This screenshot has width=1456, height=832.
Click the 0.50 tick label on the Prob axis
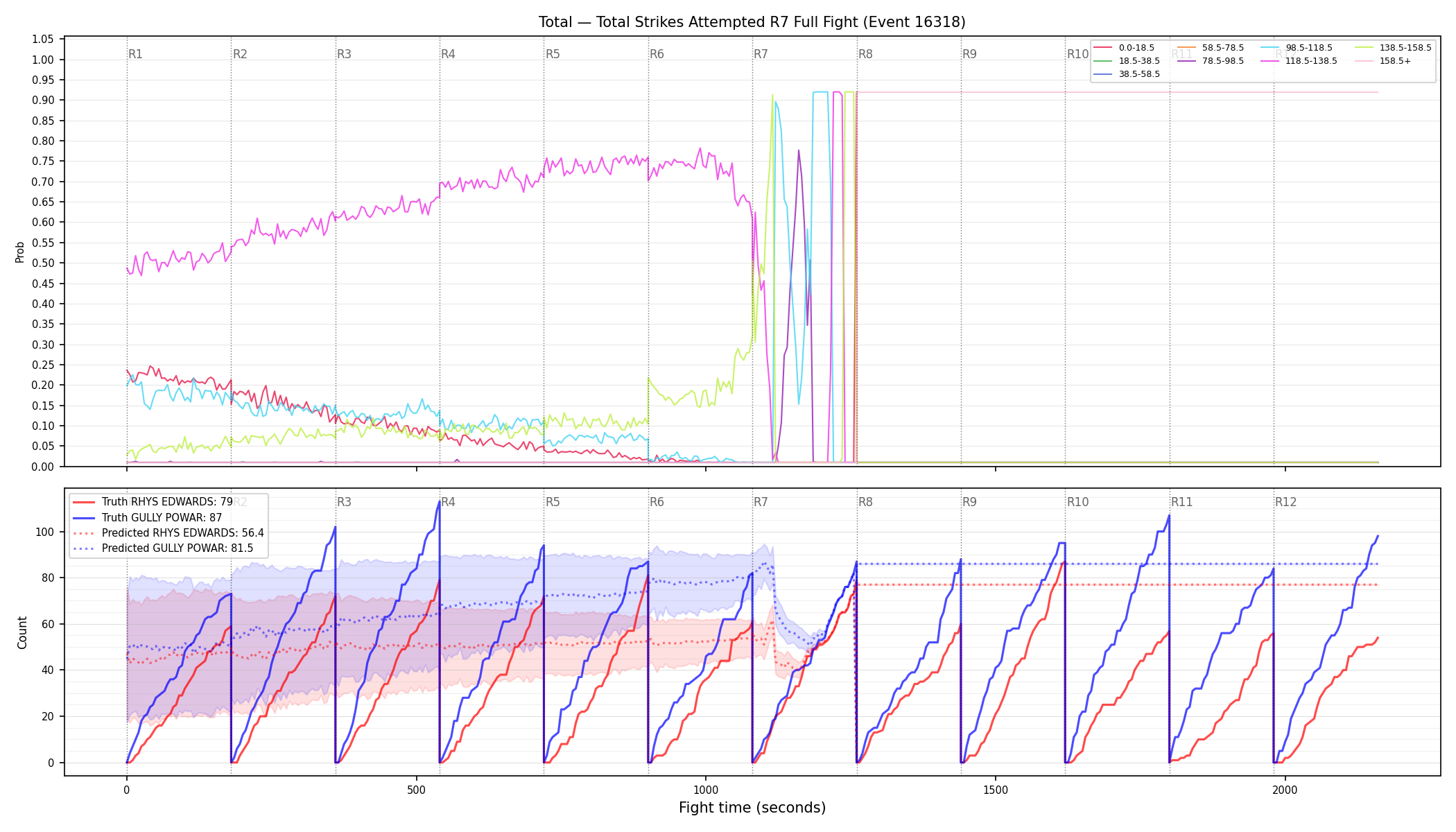pos(43,263)
